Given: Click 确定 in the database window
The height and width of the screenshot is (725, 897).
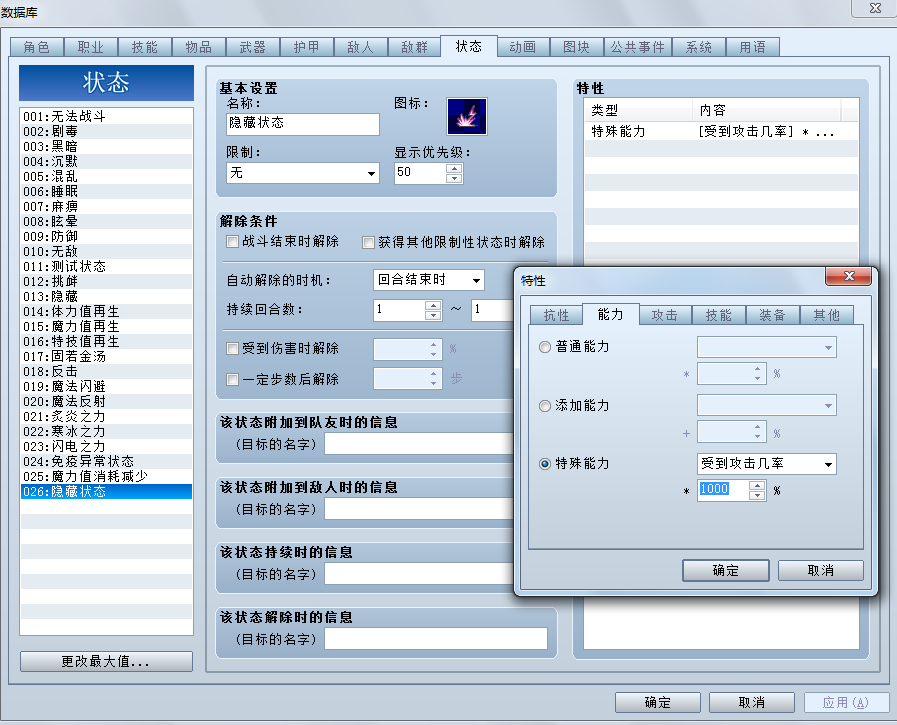Looking at the screenshot, I should (658, 702).
